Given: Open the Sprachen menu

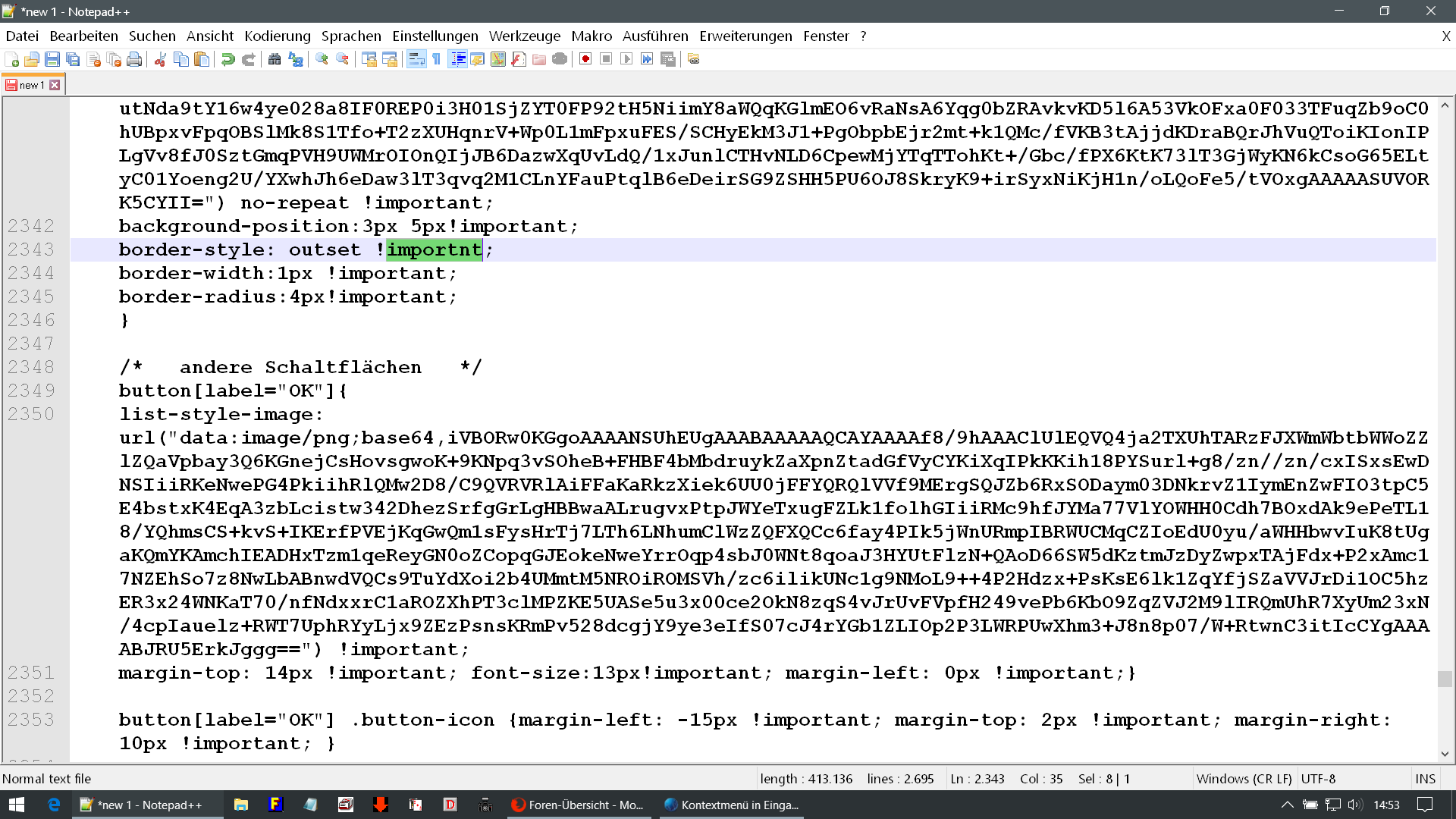Looking at the screenshot, I should pos(351,36).
